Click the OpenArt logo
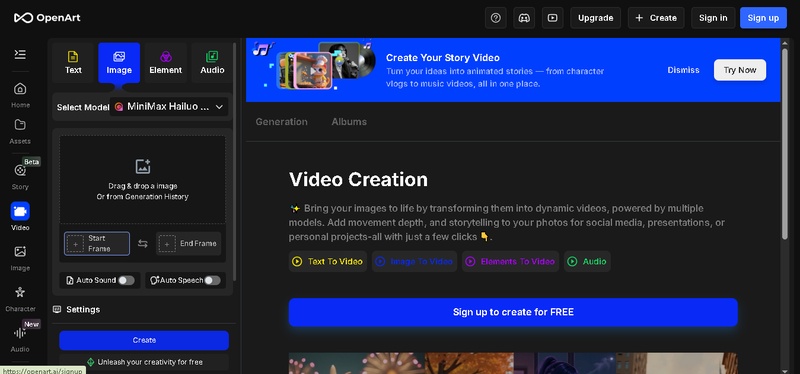800x374 pixels. point(47,18)
